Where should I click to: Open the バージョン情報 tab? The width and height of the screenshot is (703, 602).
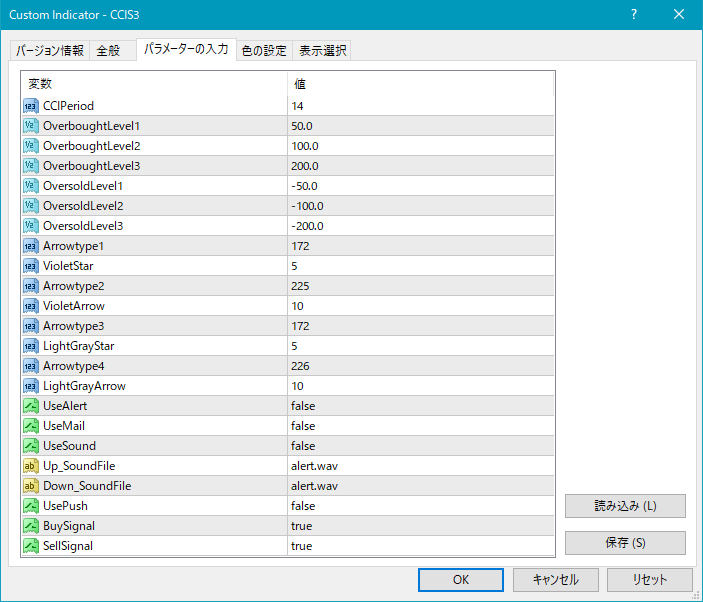pos(50,50)
